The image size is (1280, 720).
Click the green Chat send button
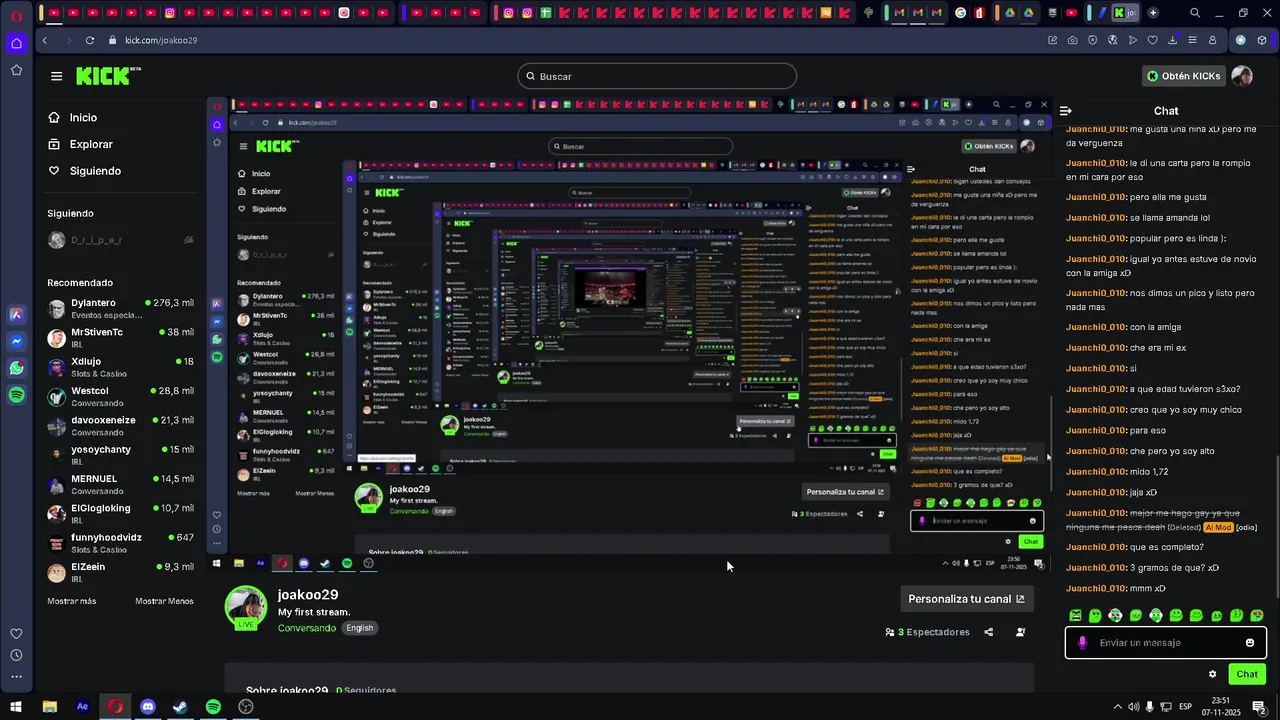point(1247,674)
